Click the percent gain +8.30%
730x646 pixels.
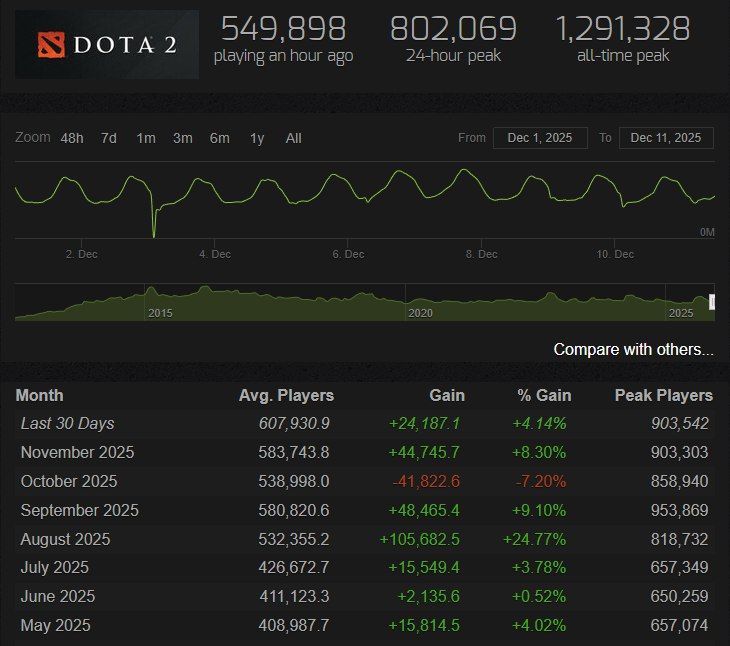pyautogui.click(x=539, y=452)
